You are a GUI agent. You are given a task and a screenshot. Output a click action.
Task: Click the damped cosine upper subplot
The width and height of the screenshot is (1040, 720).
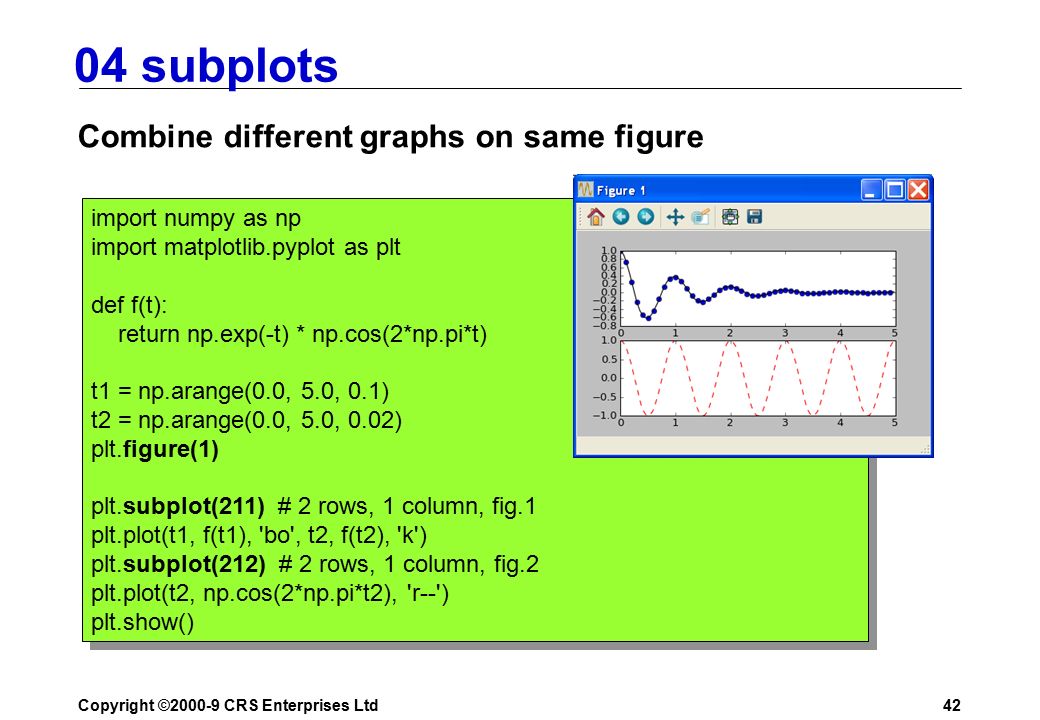click(758, 288)
